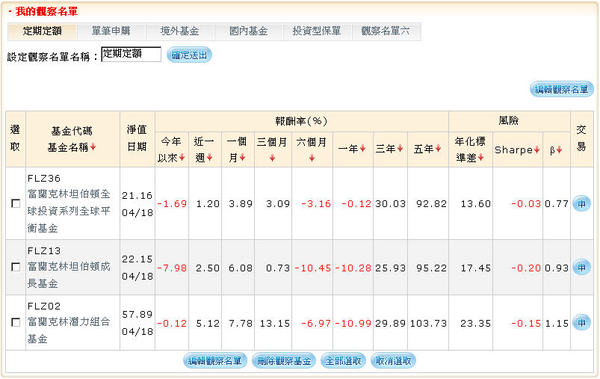Sort by 今年以來 return arrow
Screen dimensions: 600x379
[x=182, y=158]
